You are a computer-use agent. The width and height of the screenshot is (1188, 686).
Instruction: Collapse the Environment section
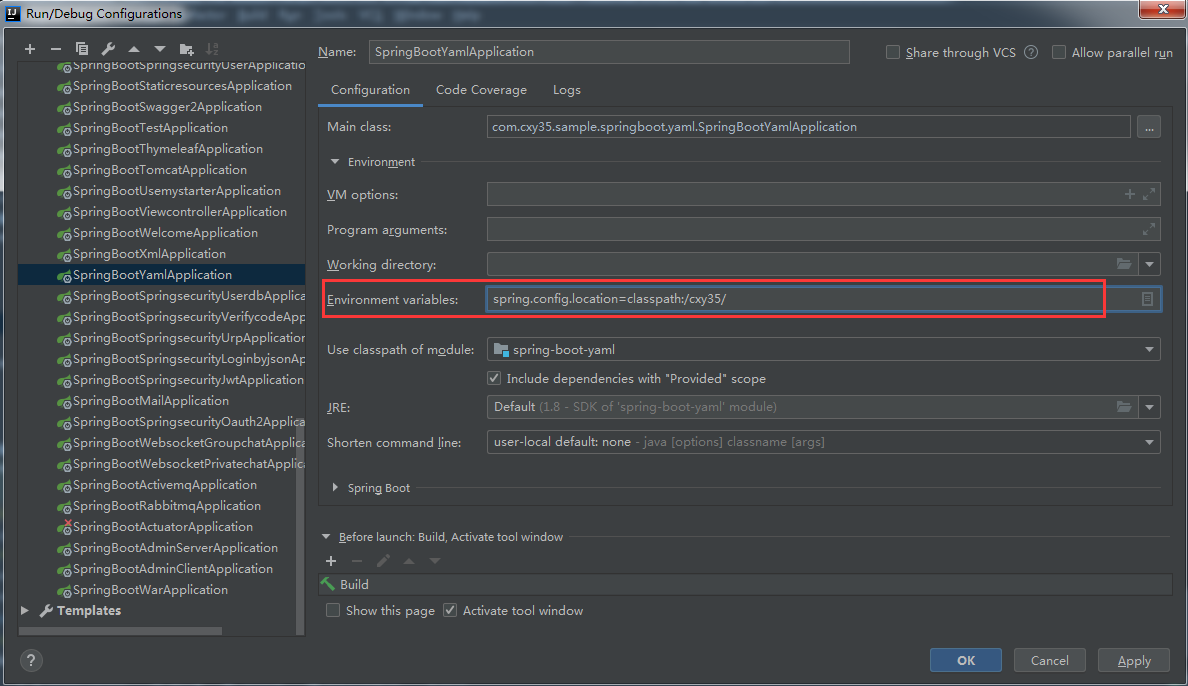coord(335,161)
